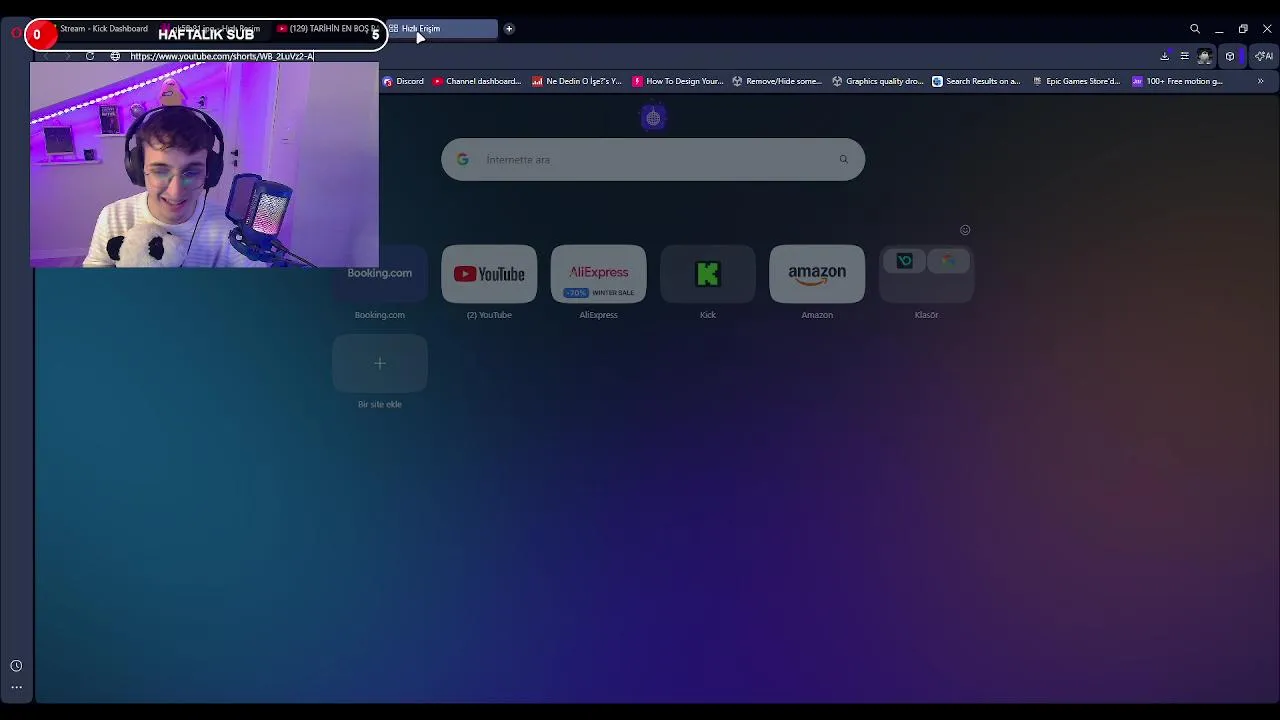Click the search magnifier in search box
Screen dimensions: 1280x720
click(x=844, y=159)
